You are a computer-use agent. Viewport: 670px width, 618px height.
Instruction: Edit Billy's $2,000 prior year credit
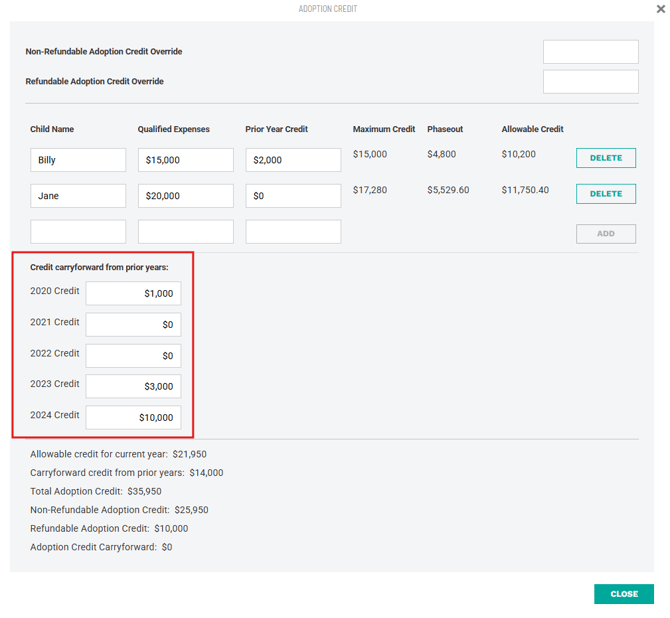293,160
